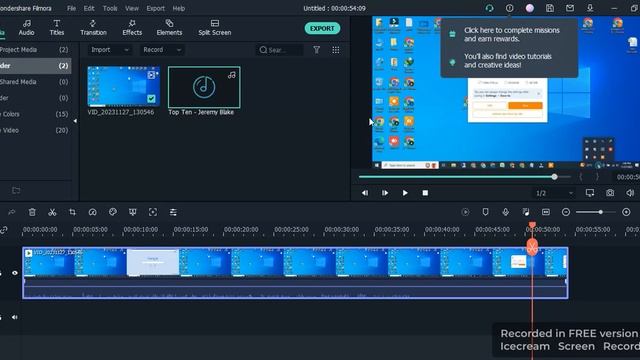
Task: Step to the previous frame
Action: coord(364,193)
